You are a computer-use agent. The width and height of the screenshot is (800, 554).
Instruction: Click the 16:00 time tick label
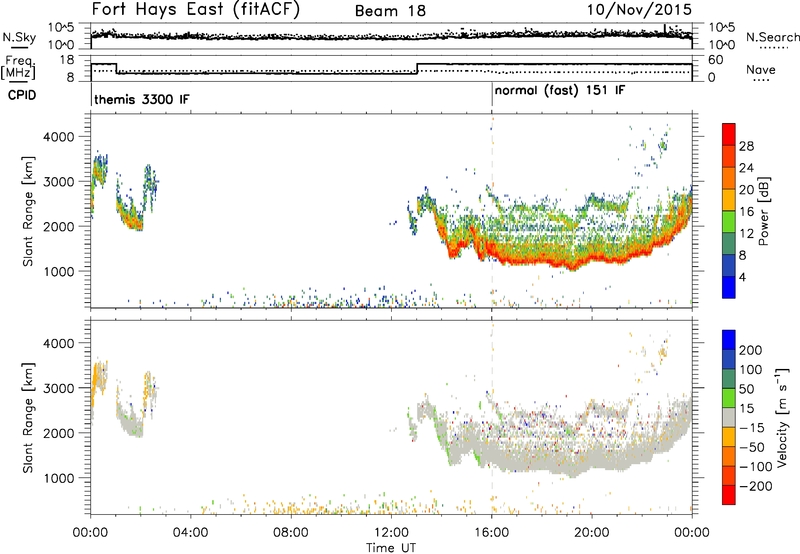click(491, 533)
